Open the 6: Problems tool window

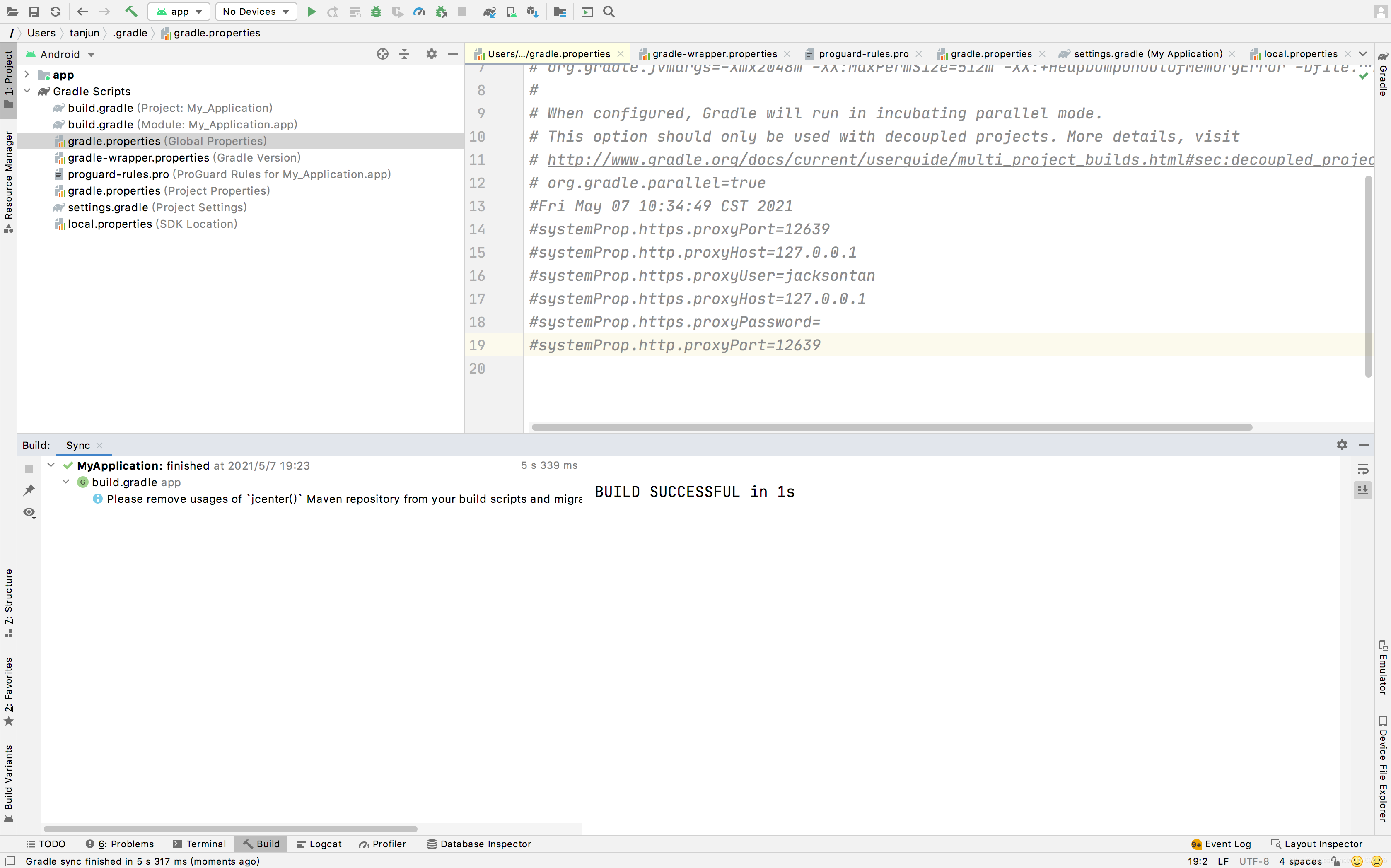120,844
